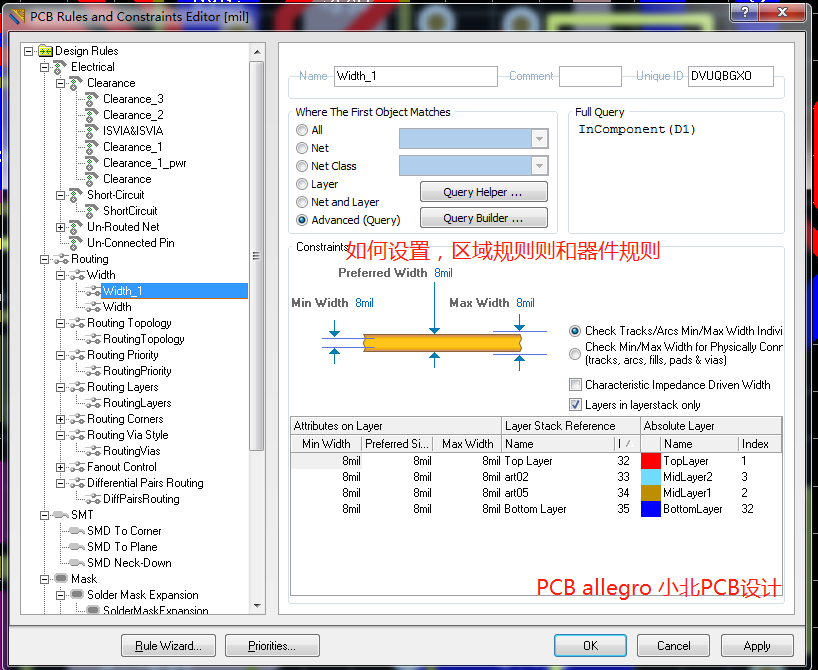Select the Net and Layer radio option
The height and width of the screenshot is (670, 818).
tap(302, 202)
